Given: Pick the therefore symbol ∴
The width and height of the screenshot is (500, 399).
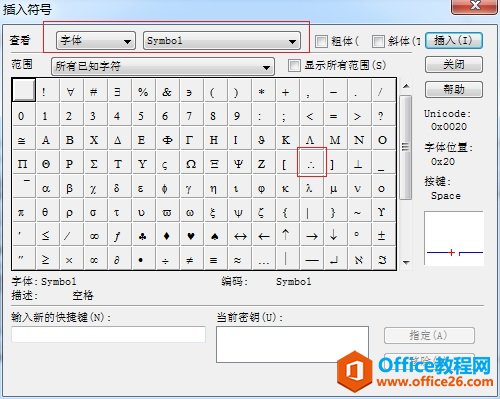Looking at the screenshot, I should pyautogui.click(x=311, y=163).
